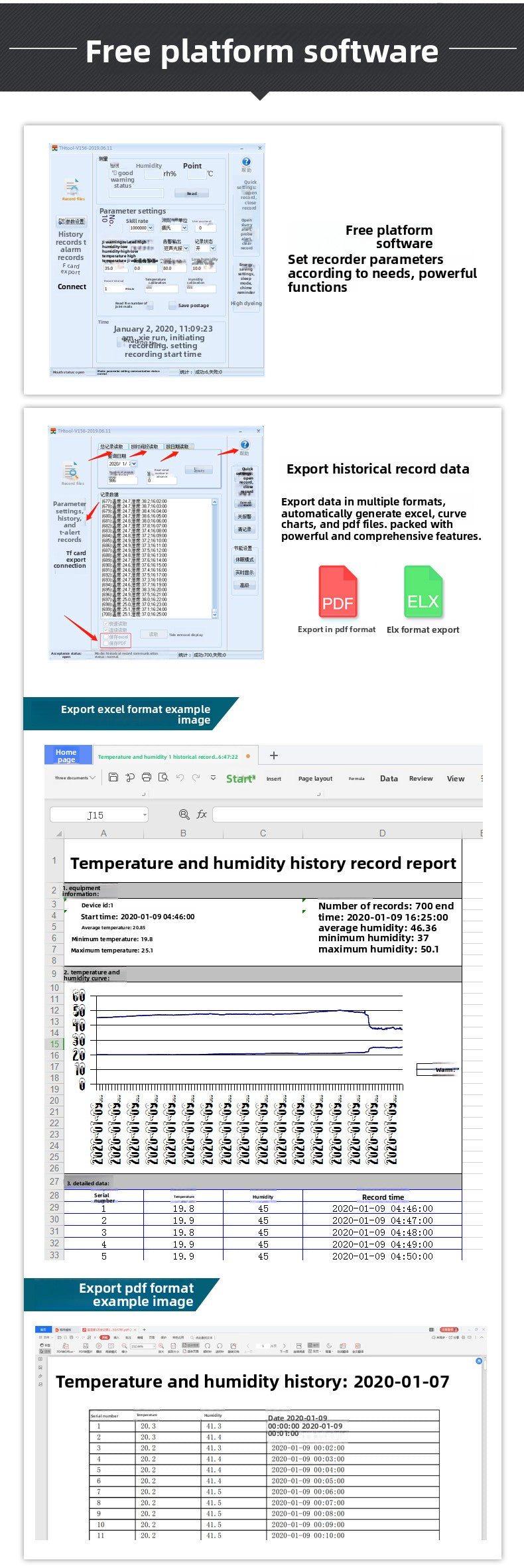This screenshot has width=524, height=1568.
Task: Click the spreadsheet Print icon
Action: pyautogui.click(x=147, y=777)
